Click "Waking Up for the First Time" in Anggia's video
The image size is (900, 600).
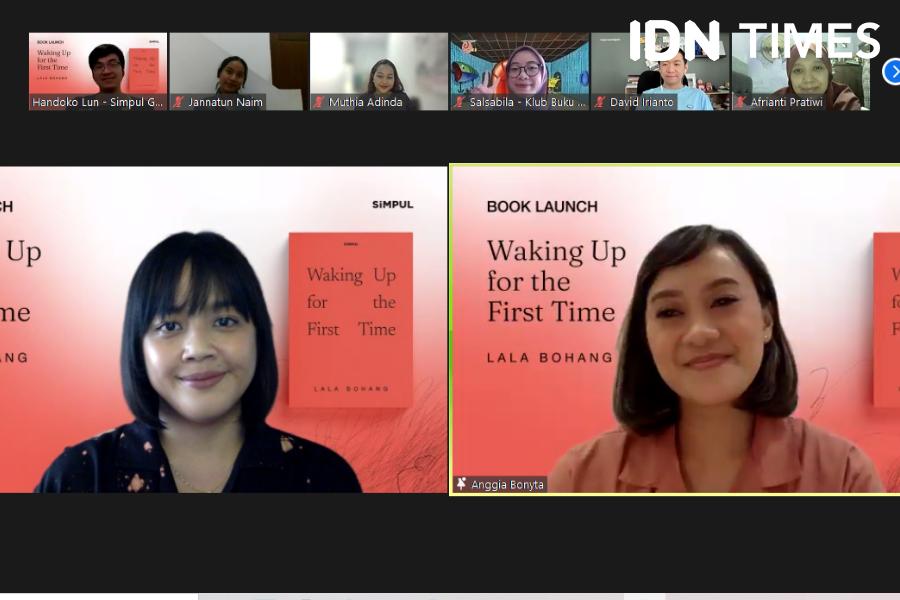coord(556,281)
